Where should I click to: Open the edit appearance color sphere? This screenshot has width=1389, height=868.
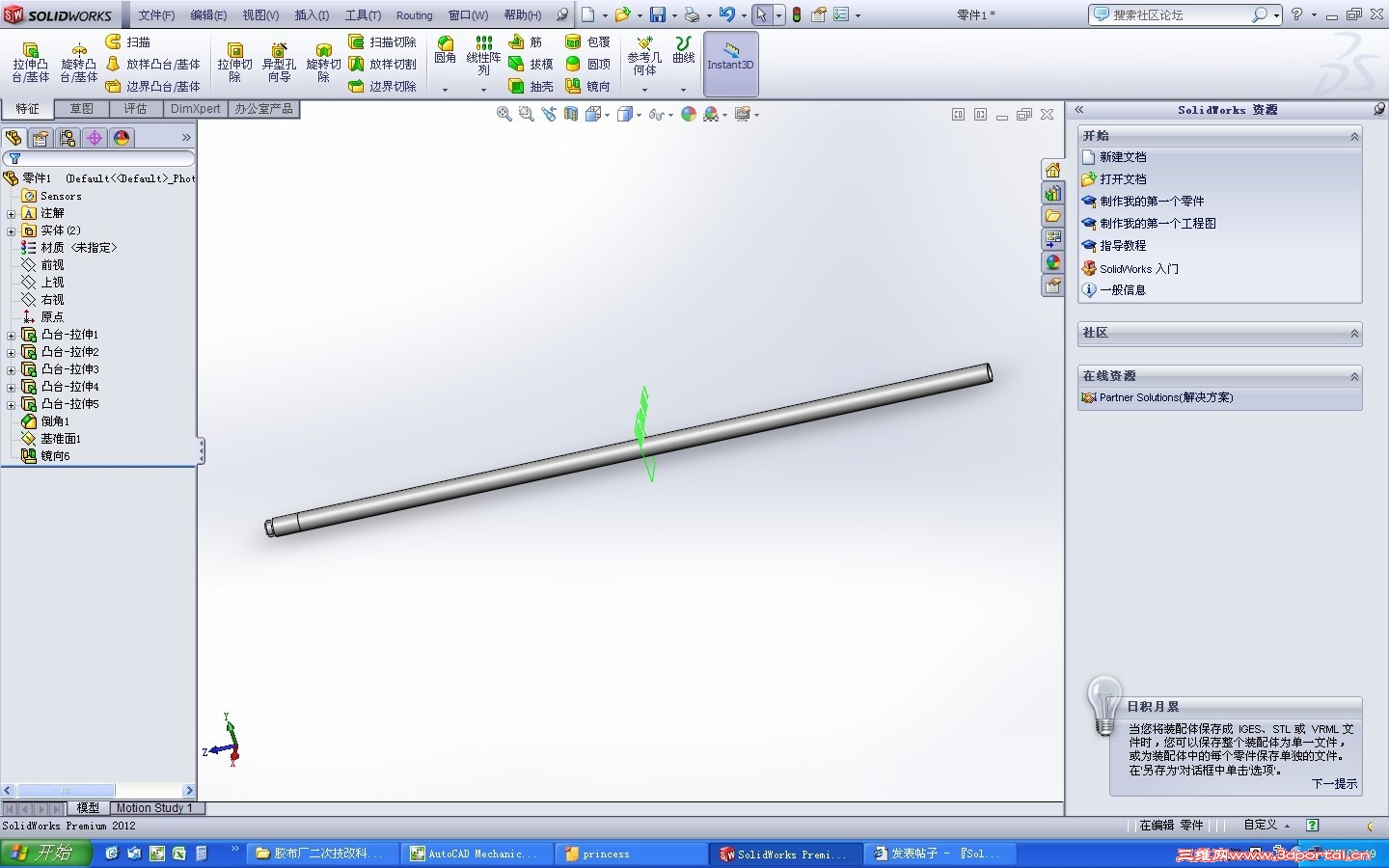688,114
